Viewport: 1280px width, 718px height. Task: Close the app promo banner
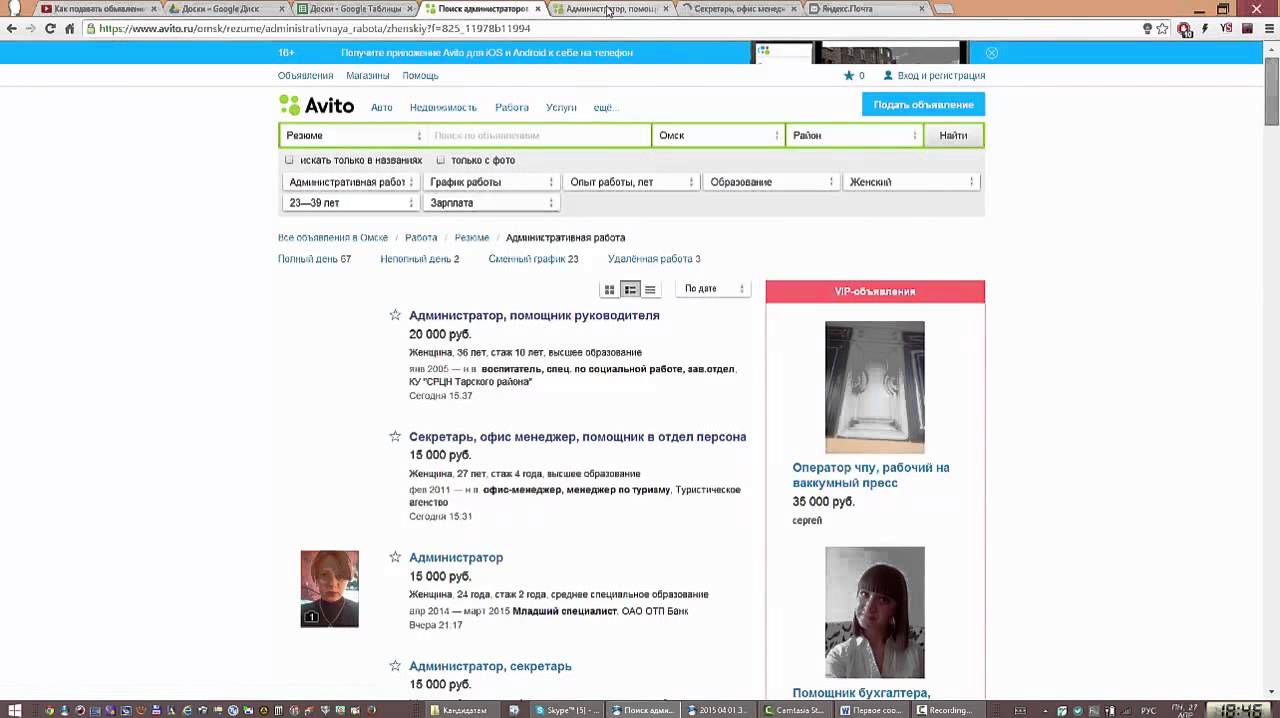pos(991,53)
